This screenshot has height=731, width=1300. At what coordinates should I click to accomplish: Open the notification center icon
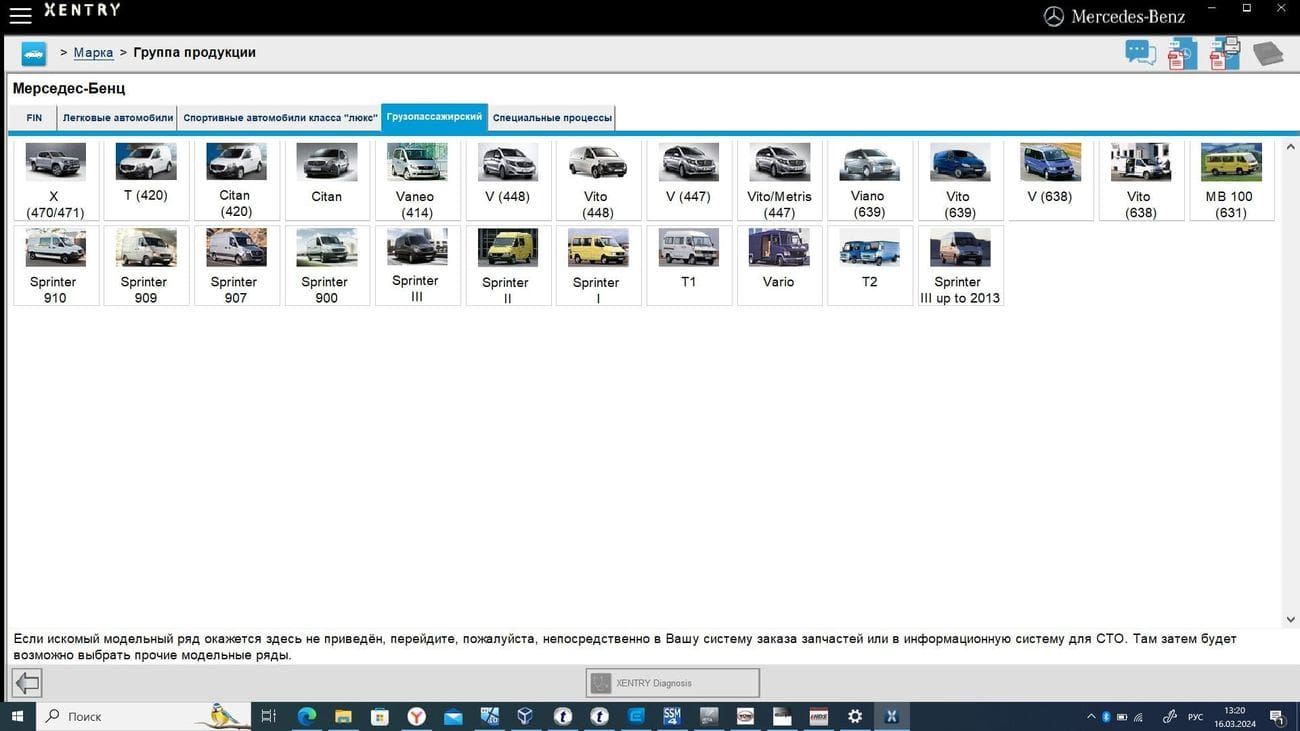point(1277,716)
